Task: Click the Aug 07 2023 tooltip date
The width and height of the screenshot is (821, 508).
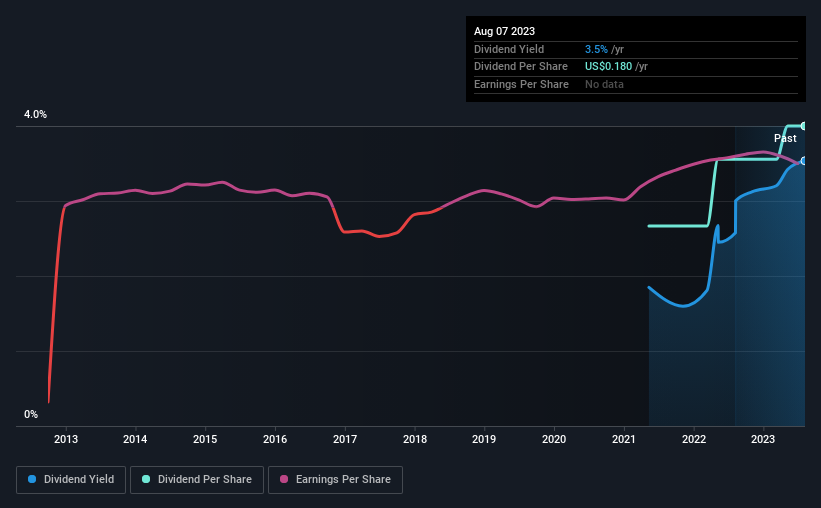Action: pyautogui.click(x=504, y=31)
